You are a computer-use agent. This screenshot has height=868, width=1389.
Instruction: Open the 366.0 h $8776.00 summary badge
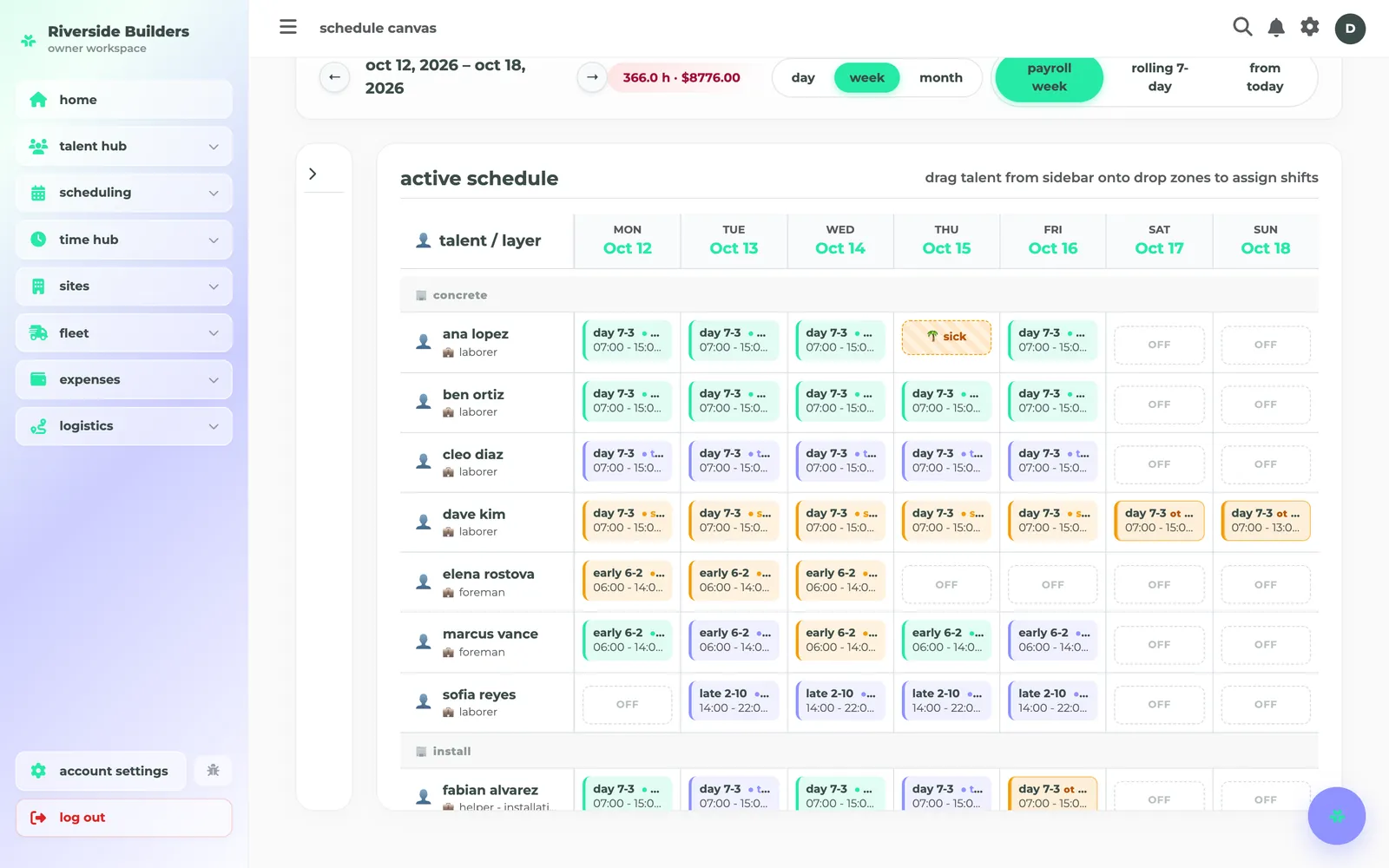tap(681, 77)
